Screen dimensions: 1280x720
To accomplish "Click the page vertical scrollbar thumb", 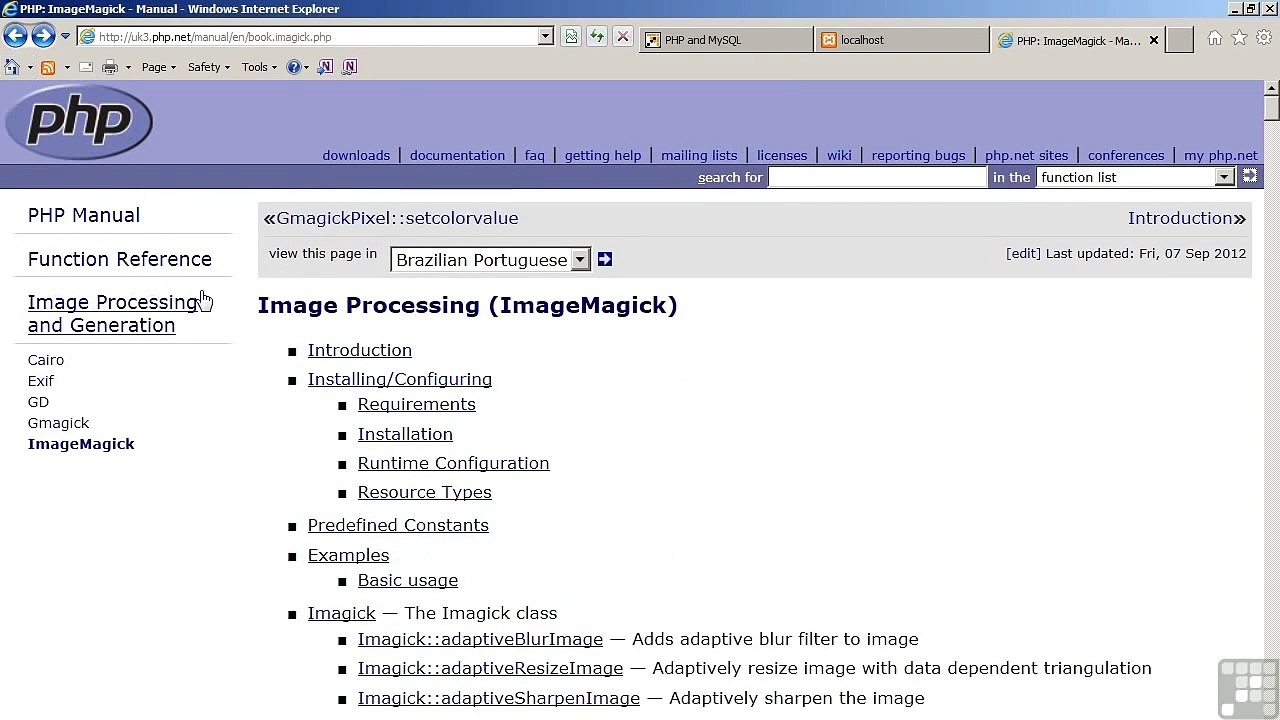I will (x=1272, y=109).
